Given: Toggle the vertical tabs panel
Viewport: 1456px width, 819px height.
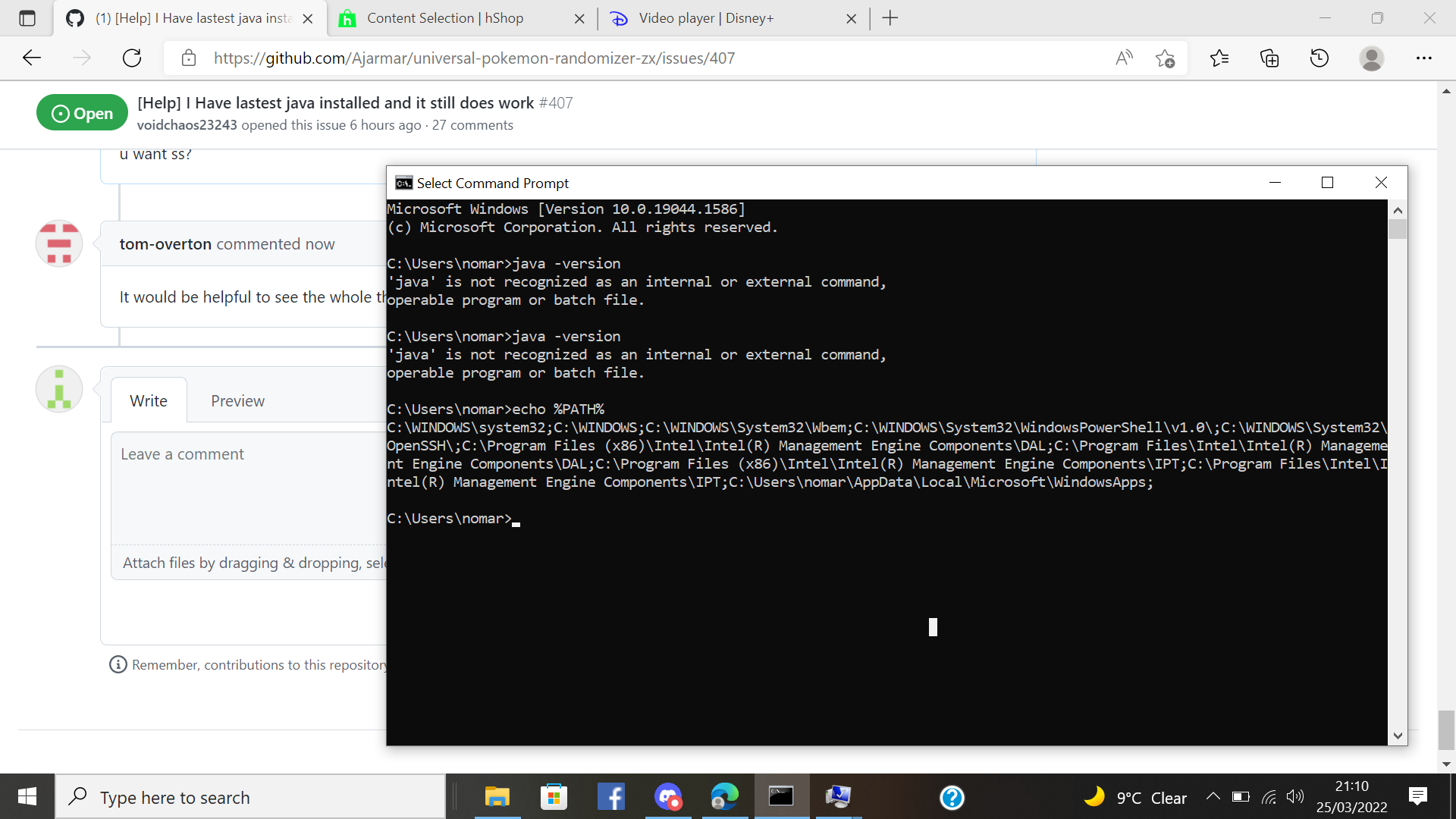Looking at the screenshot, I should pos(27,18).
